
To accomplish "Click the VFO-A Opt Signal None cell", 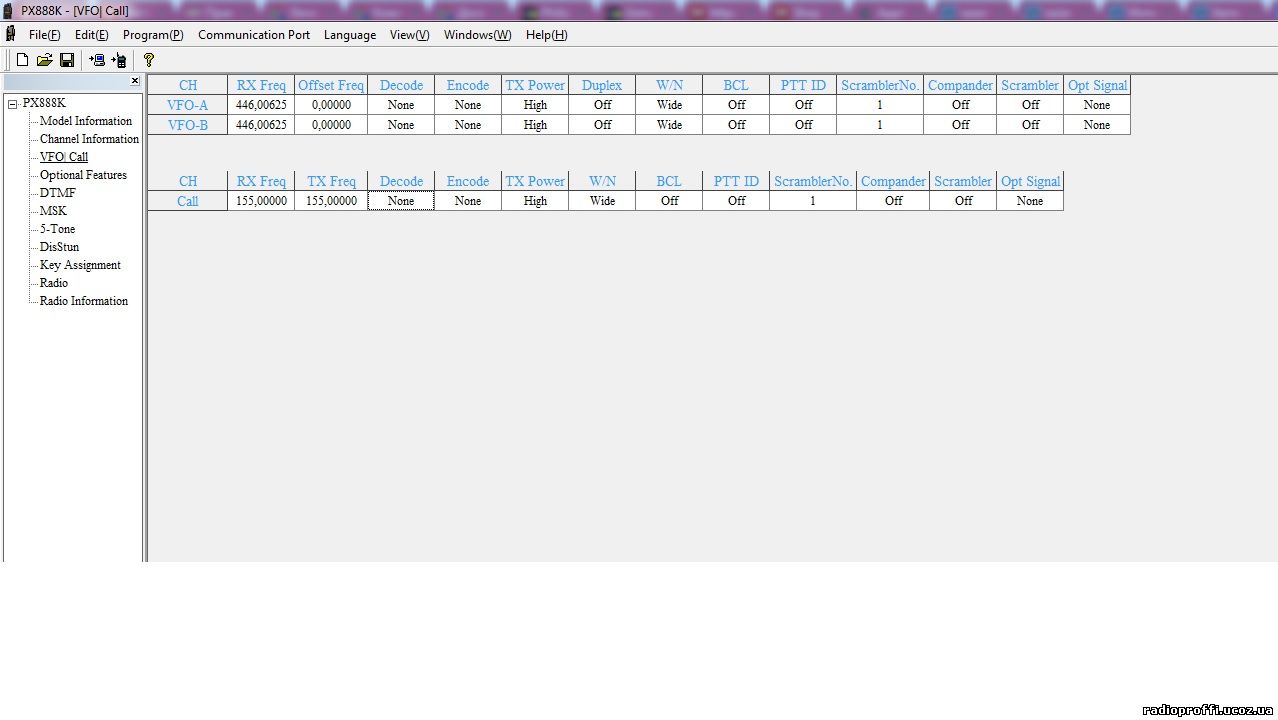I will (x=1097, y=105).
